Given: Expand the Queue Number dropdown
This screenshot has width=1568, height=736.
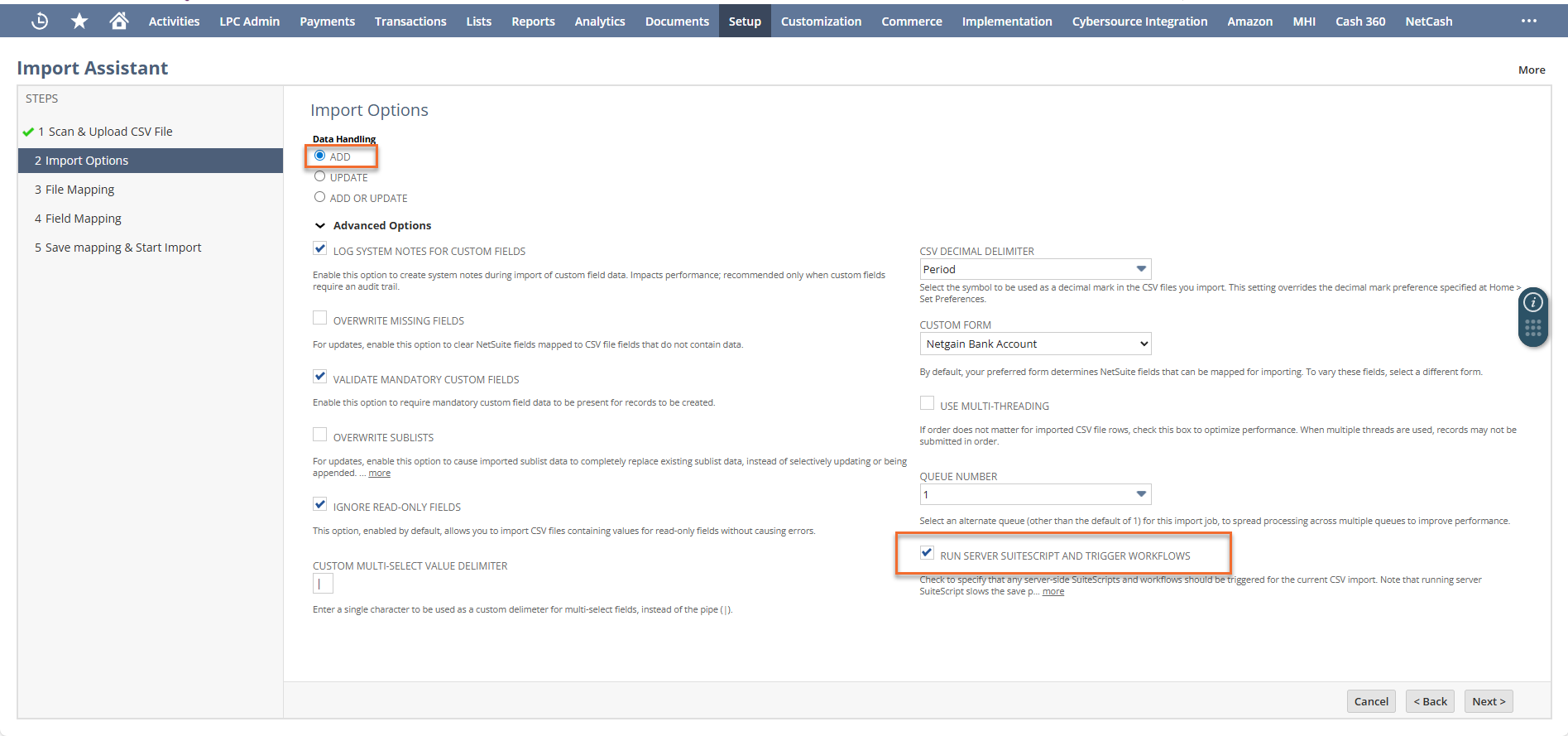Looking at the screenshot, I should pyautogui.click(x=1035, y=494).
